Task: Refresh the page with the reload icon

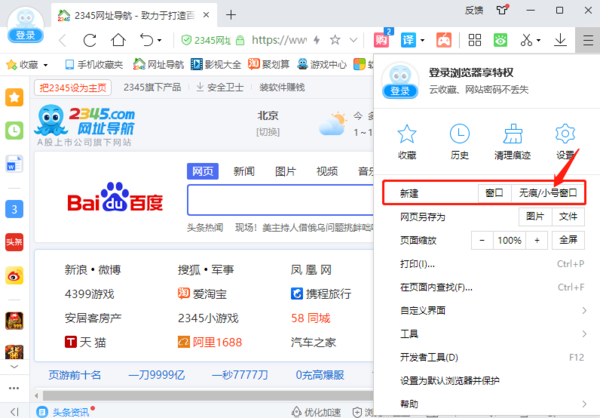Action: (x=91, y=41)
